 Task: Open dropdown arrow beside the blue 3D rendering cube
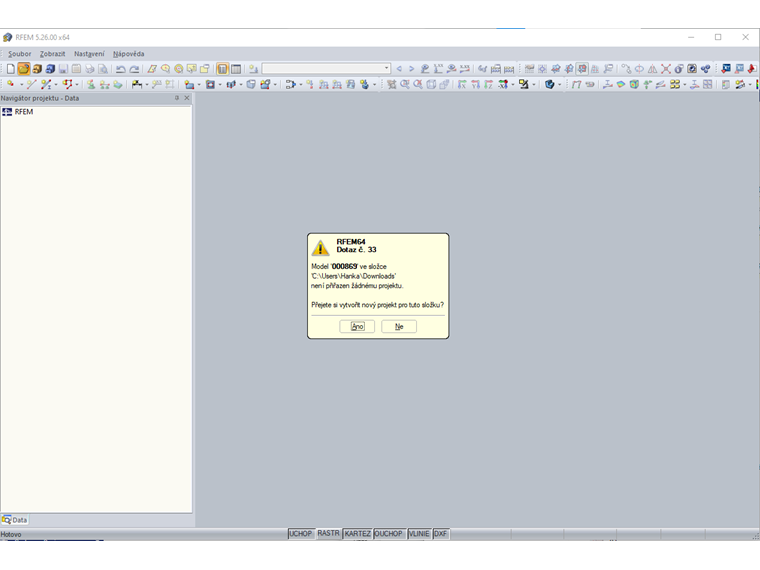(559, 84)
